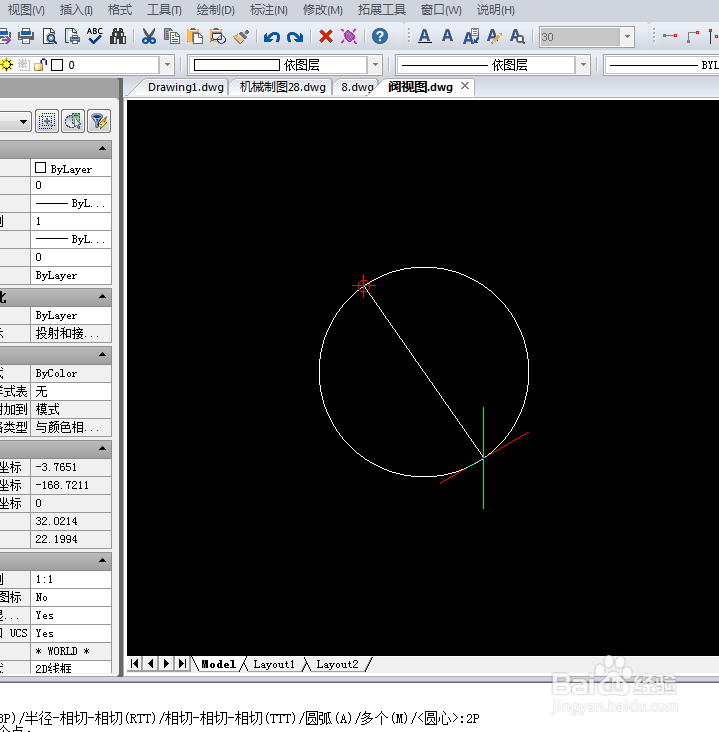Screen dimensions: 719x732
Task: Click the edit text pencil icon
Action: coord(494,36)
